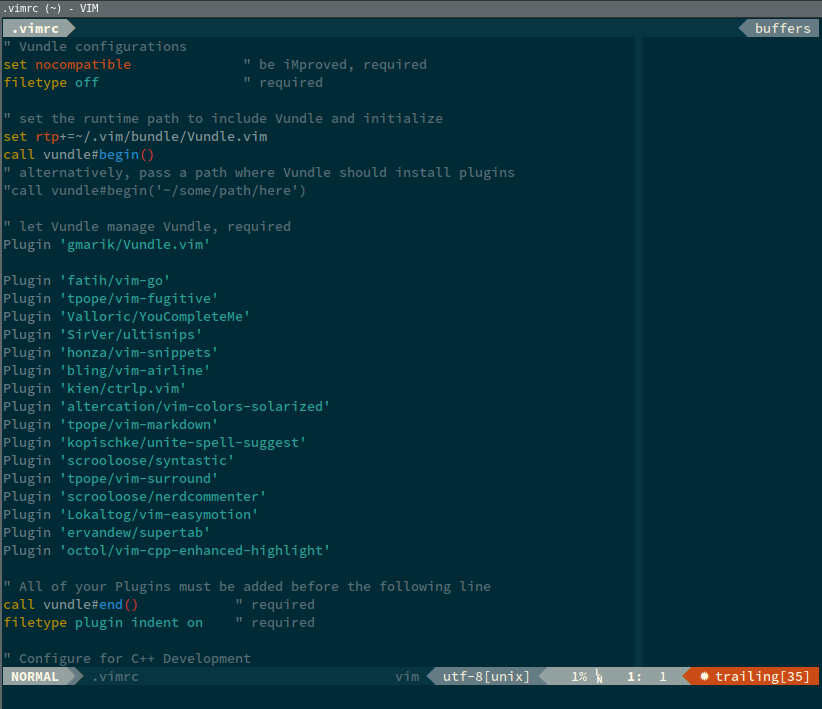Click Plugin 'kien/ctrlp.vim' line

[94, 389]
